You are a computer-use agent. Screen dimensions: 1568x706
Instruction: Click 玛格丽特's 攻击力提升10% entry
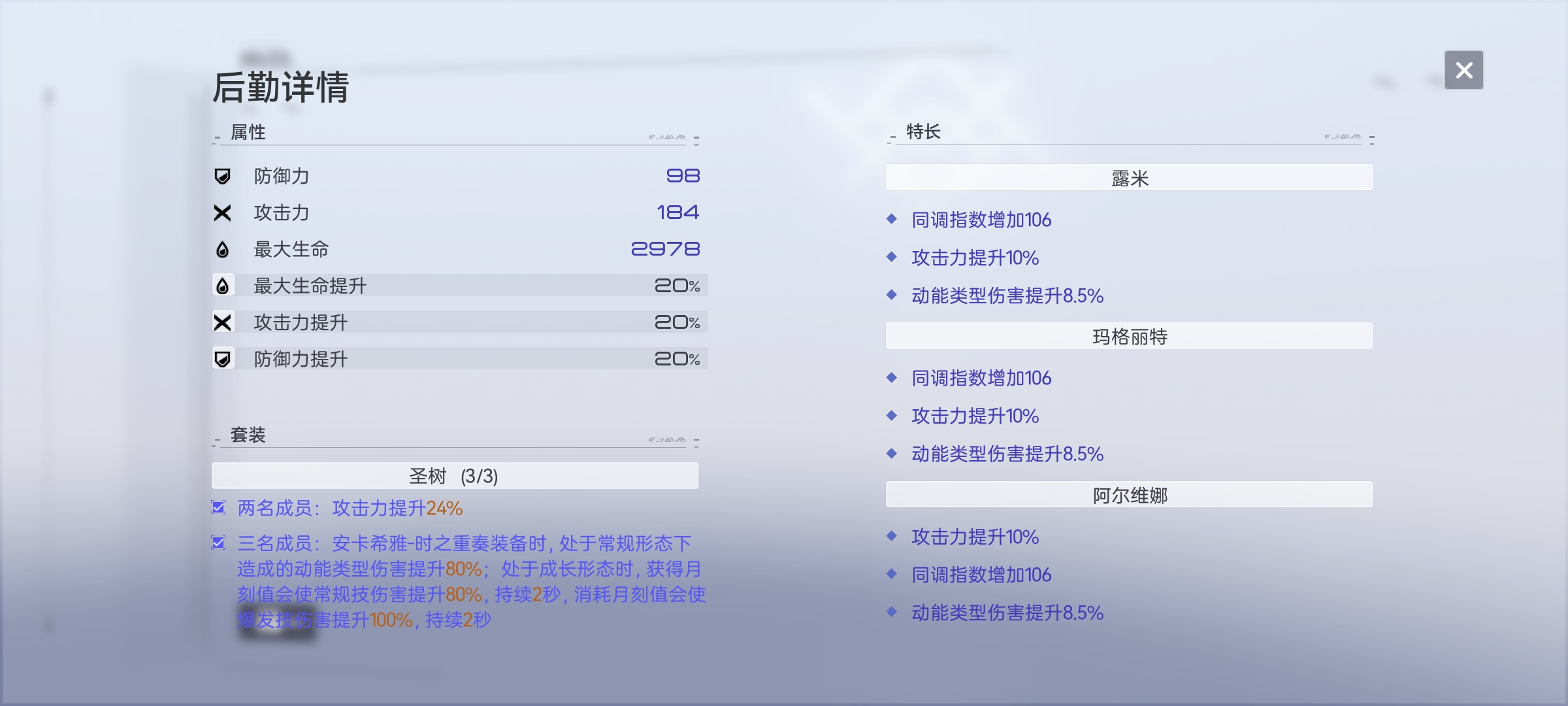(x=975, y=416)
